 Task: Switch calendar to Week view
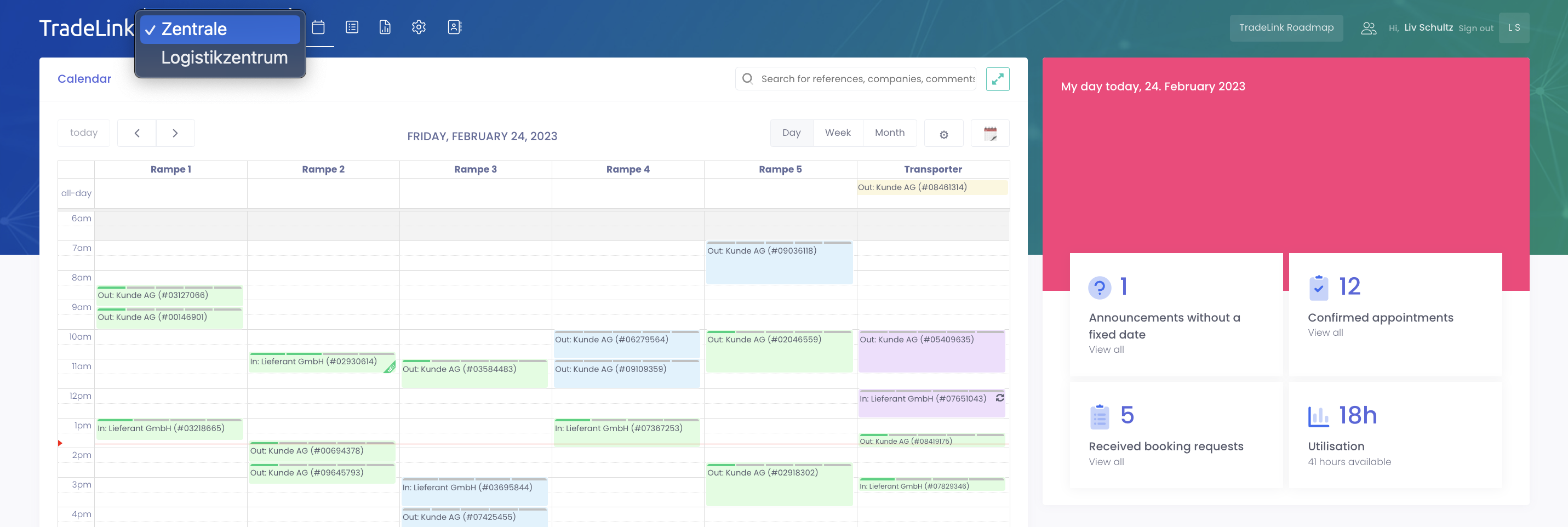tap(838, 133)
